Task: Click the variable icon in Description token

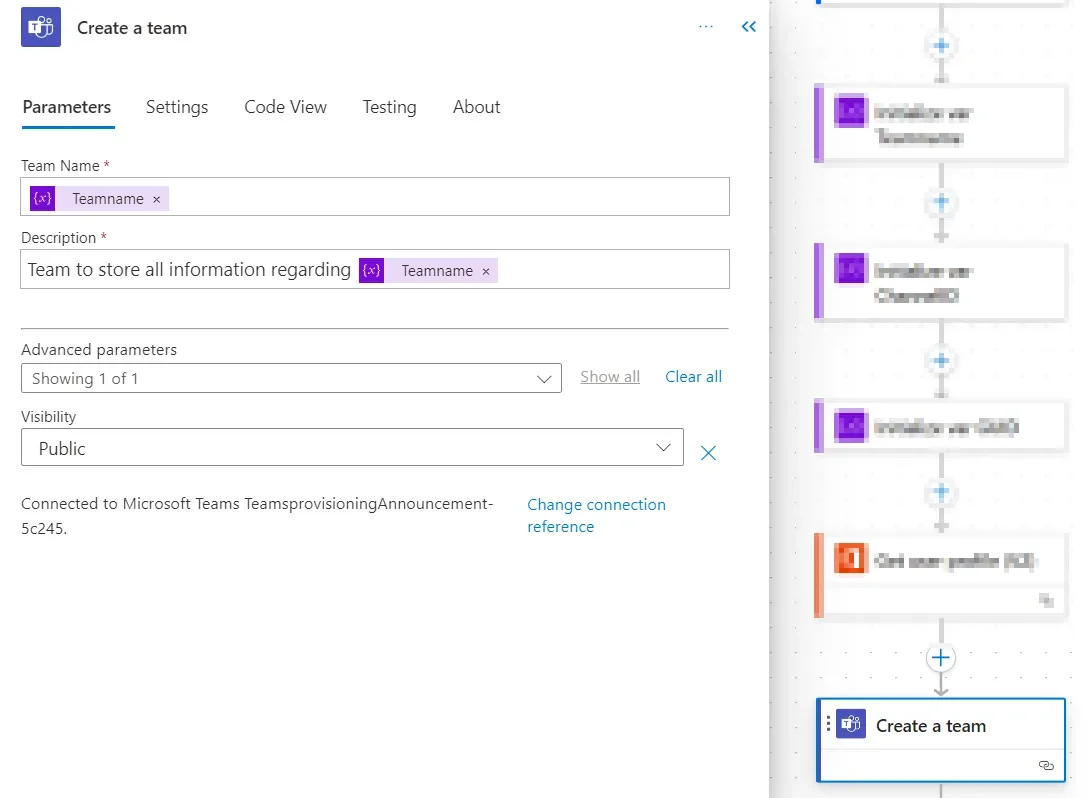Action: click(x=371, y=270)
